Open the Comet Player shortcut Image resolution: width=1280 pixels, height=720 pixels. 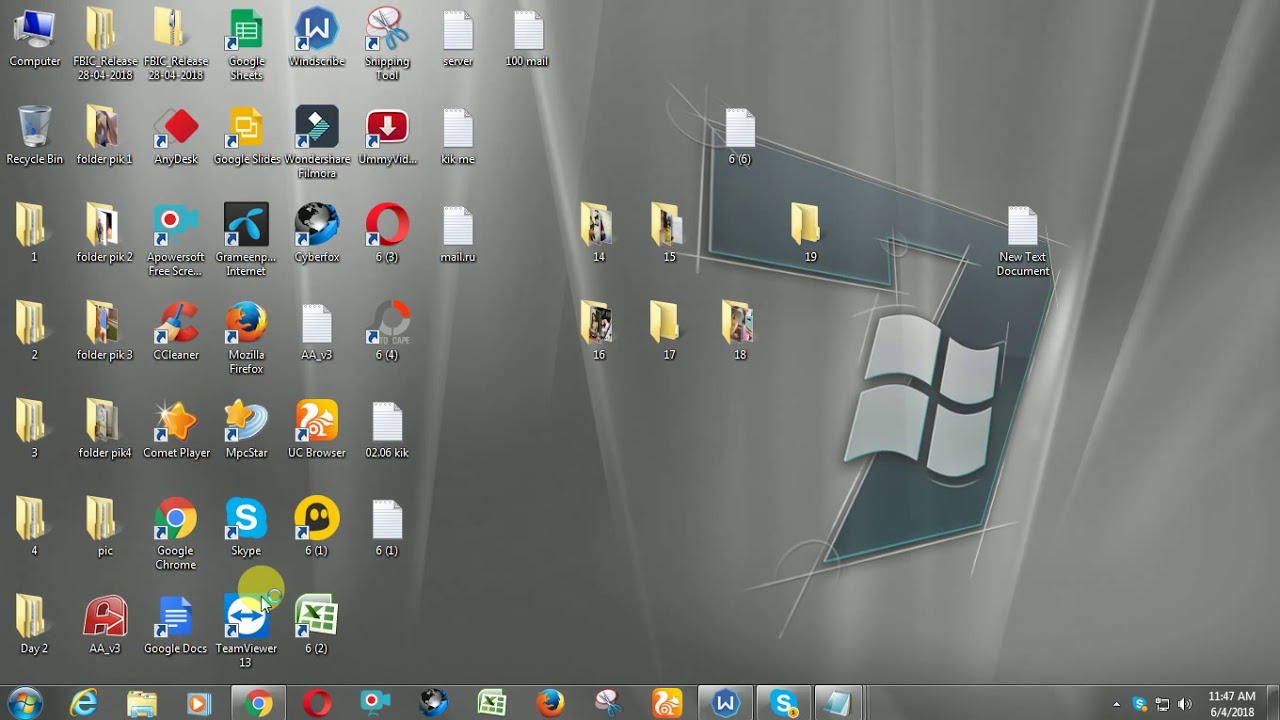point(176,430)
